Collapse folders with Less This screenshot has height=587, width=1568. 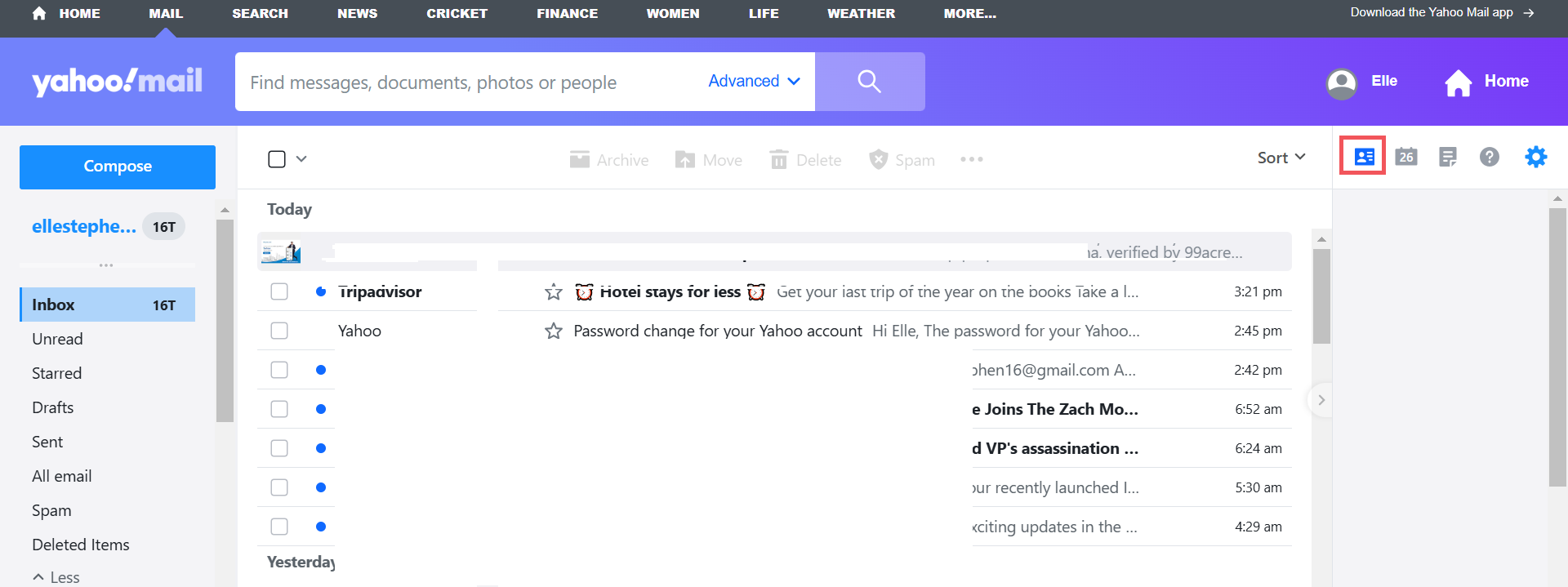coord(56,577)
